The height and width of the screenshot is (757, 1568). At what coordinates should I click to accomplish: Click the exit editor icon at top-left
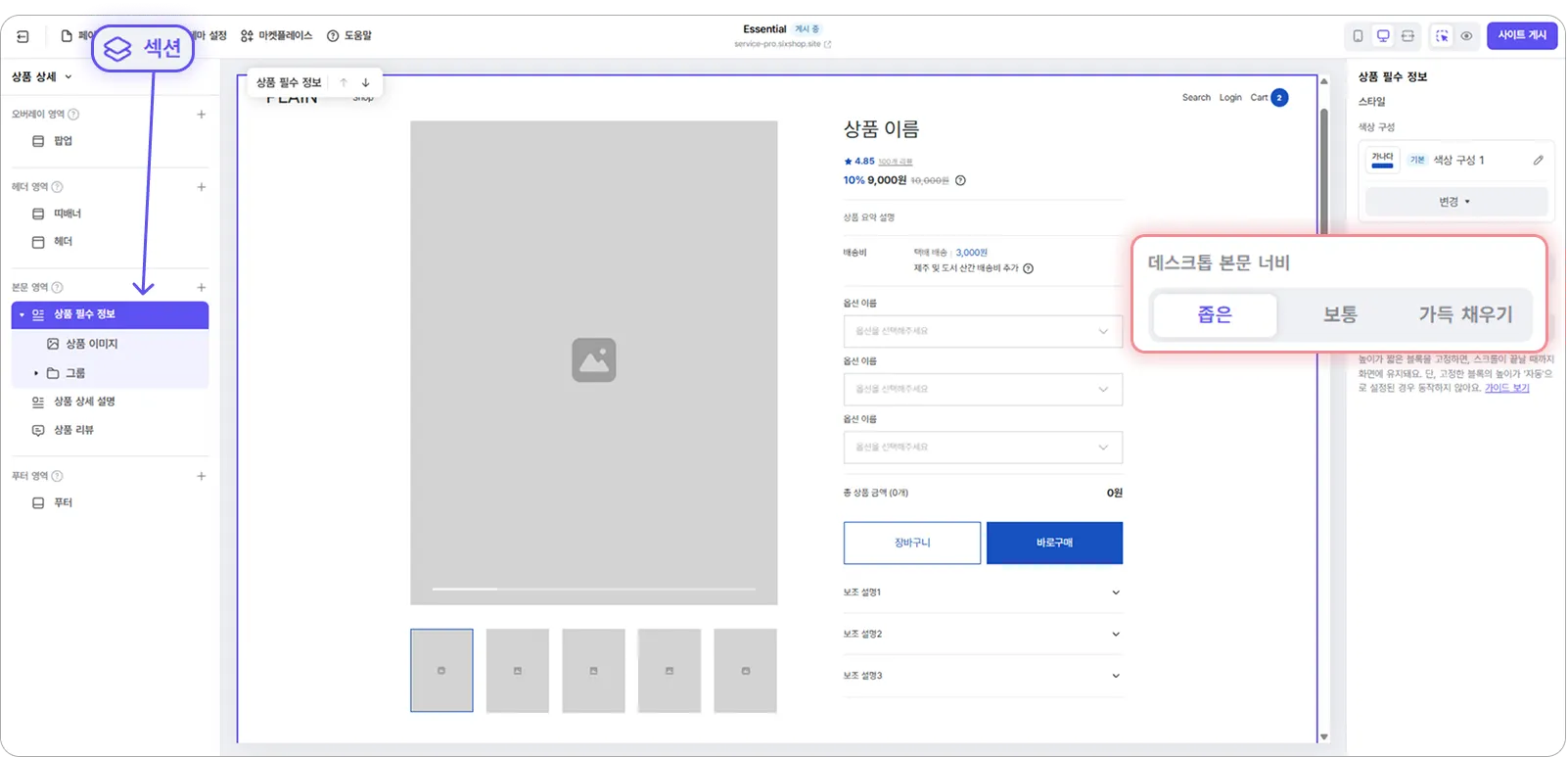click(x=23, y=36)
